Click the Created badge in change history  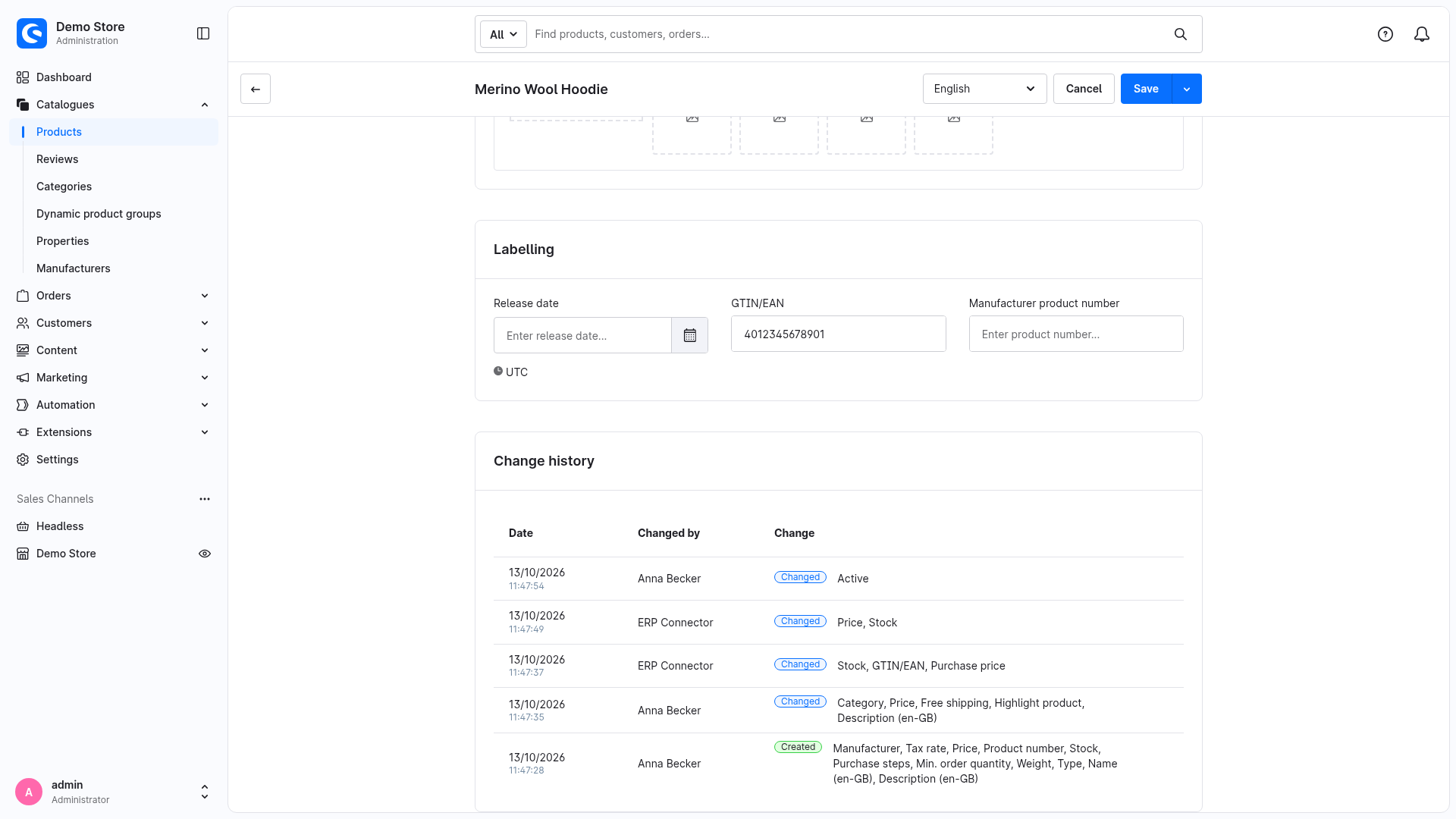click(798, 747)
